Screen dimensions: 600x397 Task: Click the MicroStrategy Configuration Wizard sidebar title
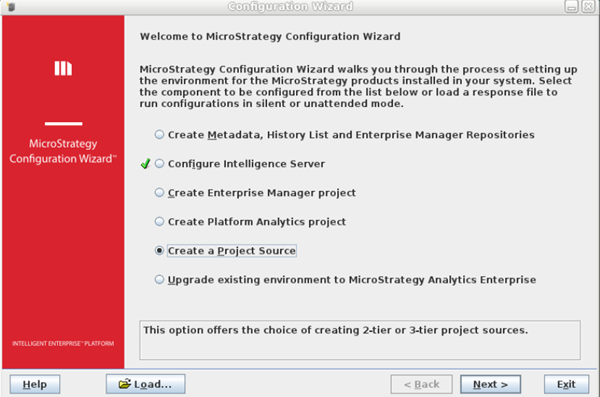63,151
